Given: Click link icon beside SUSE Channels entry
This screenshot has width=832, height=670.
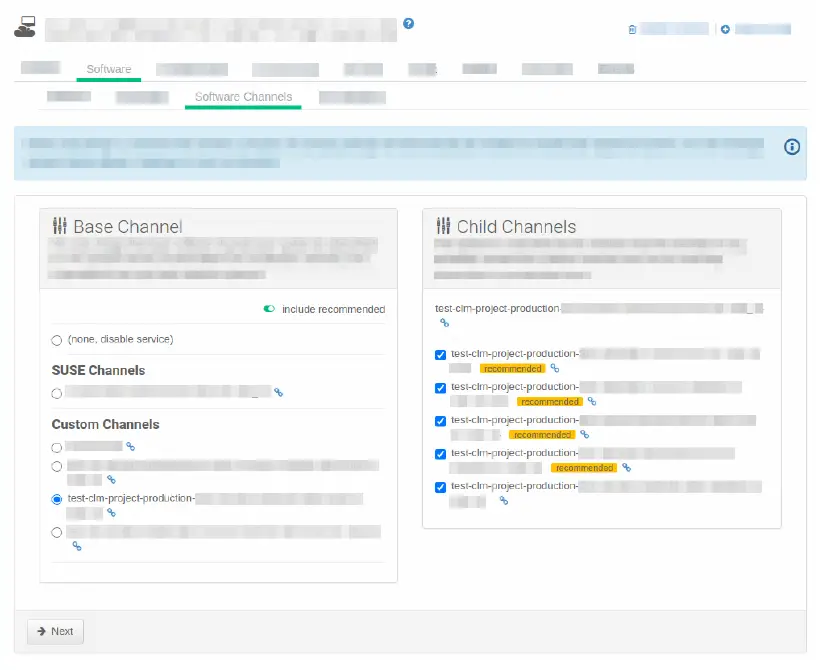Looking at the screenshot, I should click(x=279, y=393).
